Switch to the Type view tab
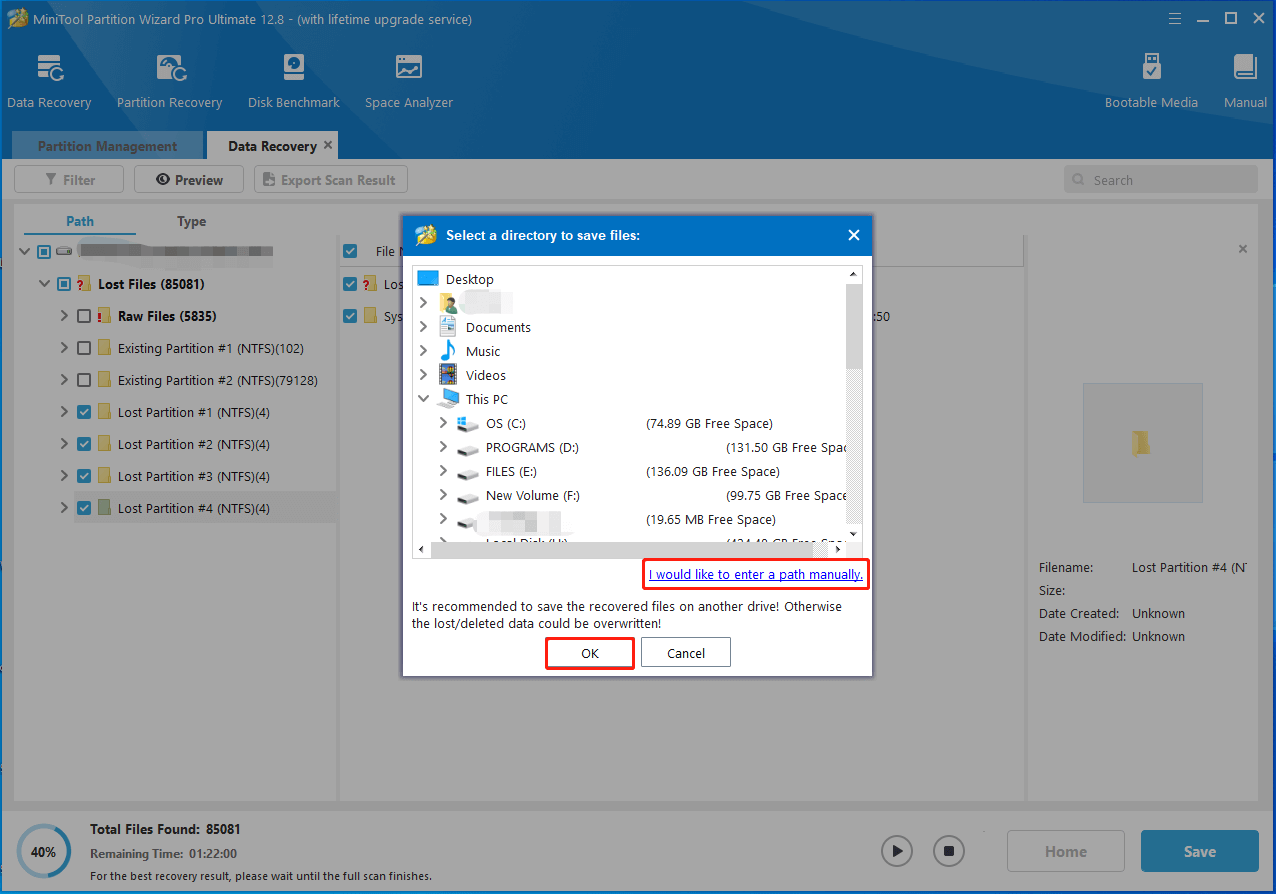Image resolution: width=1276 pixels, height=894 pixels. tap(191, 222)
